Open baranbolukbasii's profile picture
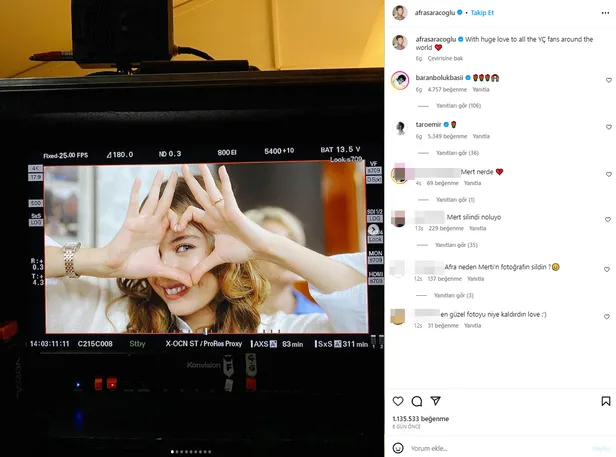Viewport: 616px width, 457px height. tap(399, 79)
